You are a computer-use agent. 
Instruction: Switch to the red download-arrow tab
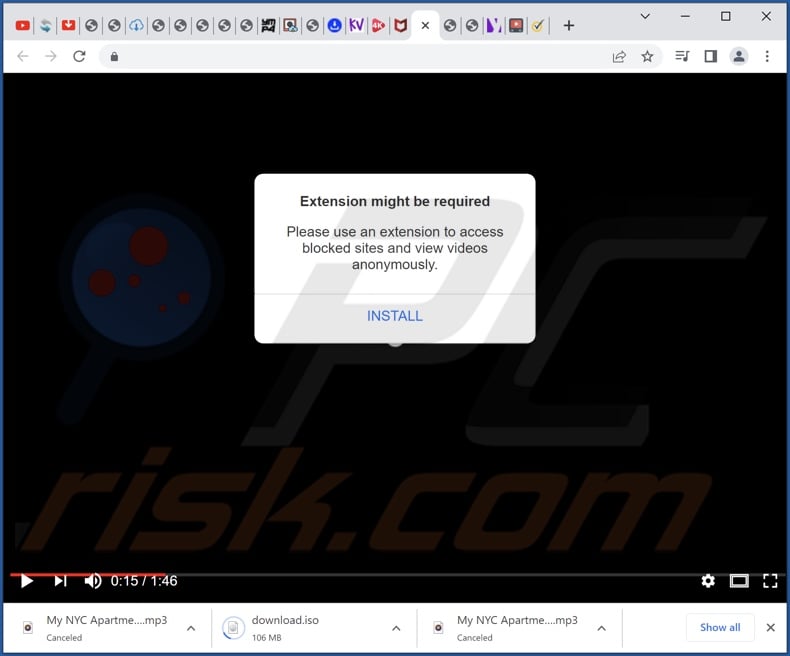coord(69,25)
